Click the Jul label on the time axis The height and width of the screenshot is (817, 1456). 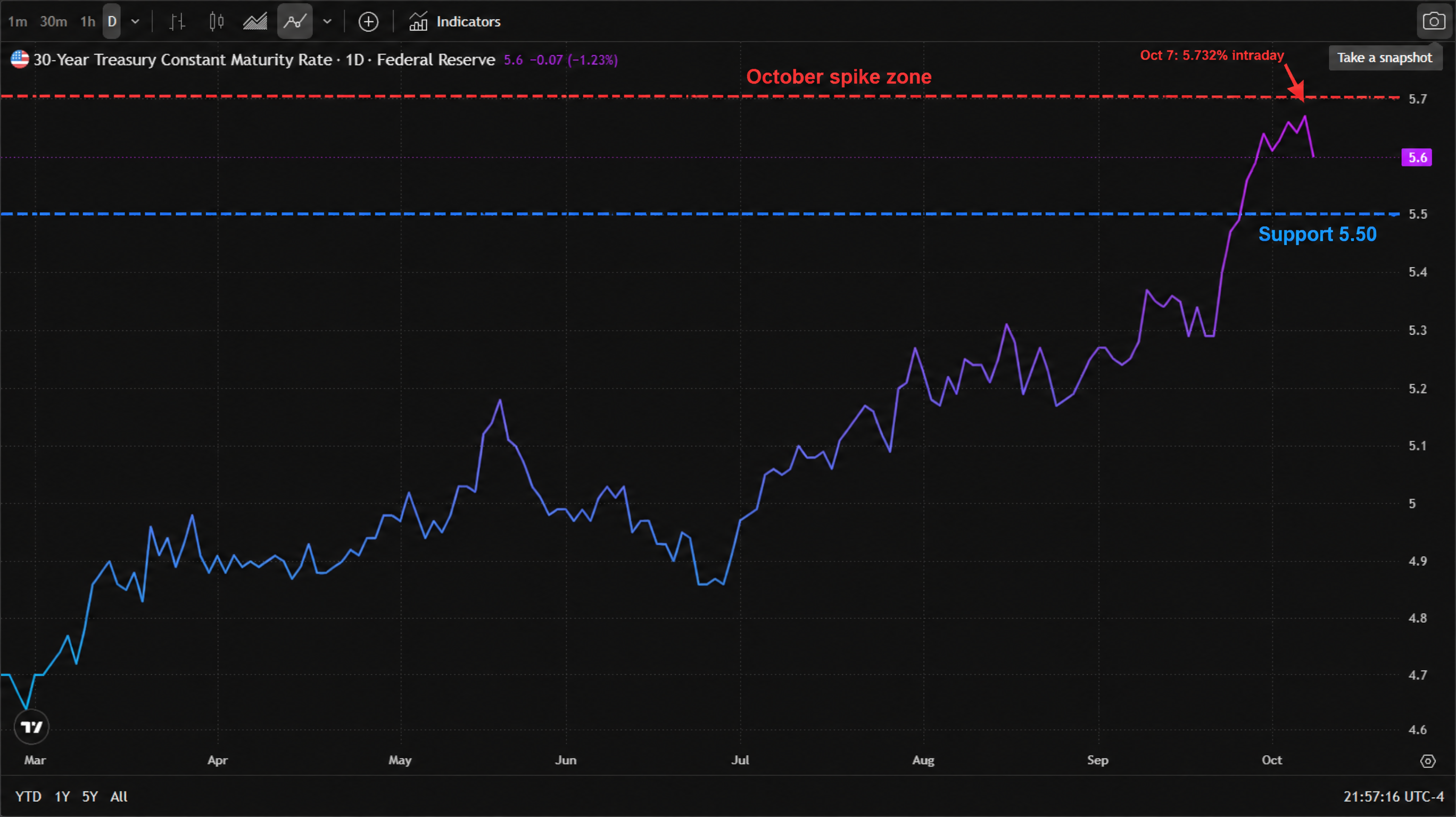[x=740, y=760]
